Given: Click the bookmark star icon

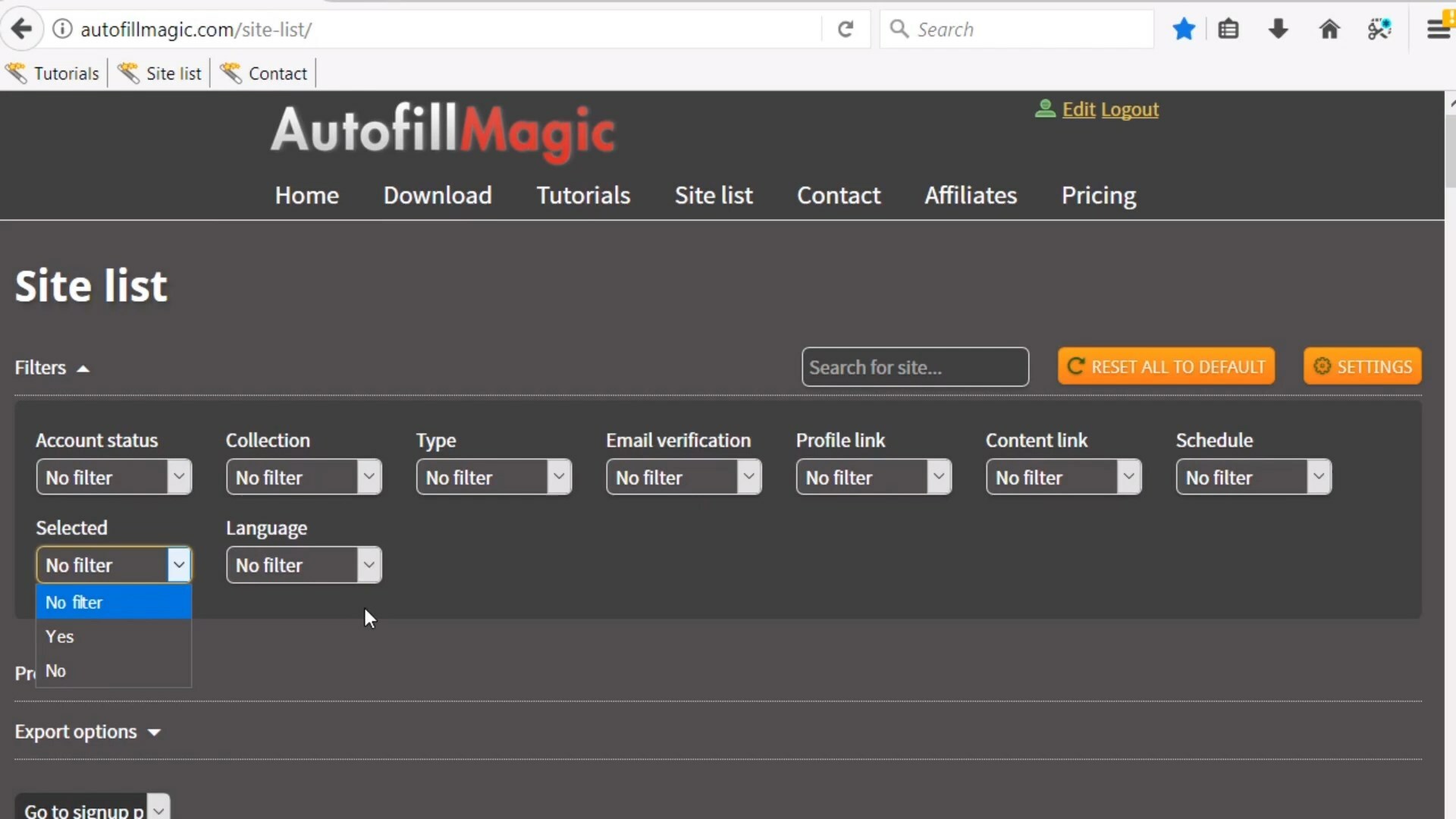Looking at the screenshot, I should (1184, 29).
